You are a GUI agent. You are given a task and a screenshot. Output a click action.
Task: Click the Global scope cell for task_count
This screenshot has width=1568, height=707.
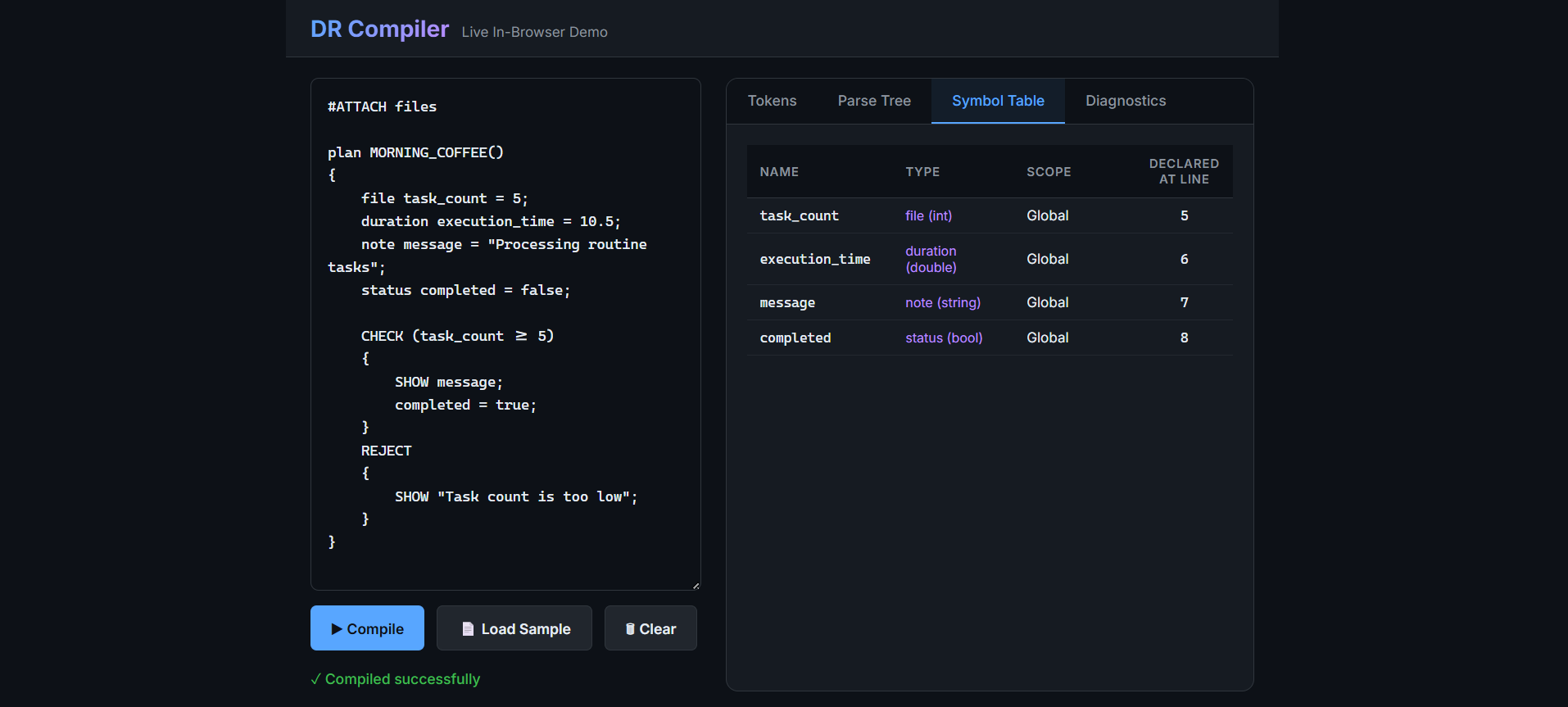click(x=1048, y=215)
